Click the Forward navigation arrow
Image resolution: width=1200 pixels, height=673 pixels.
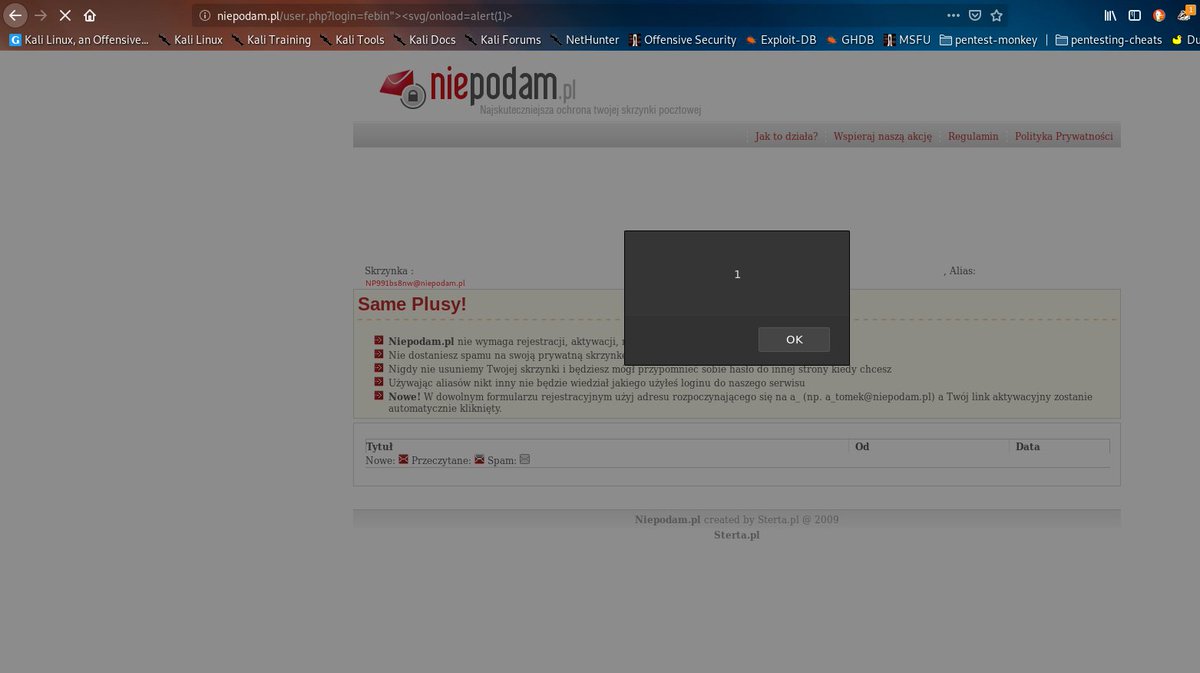(40, 15)
